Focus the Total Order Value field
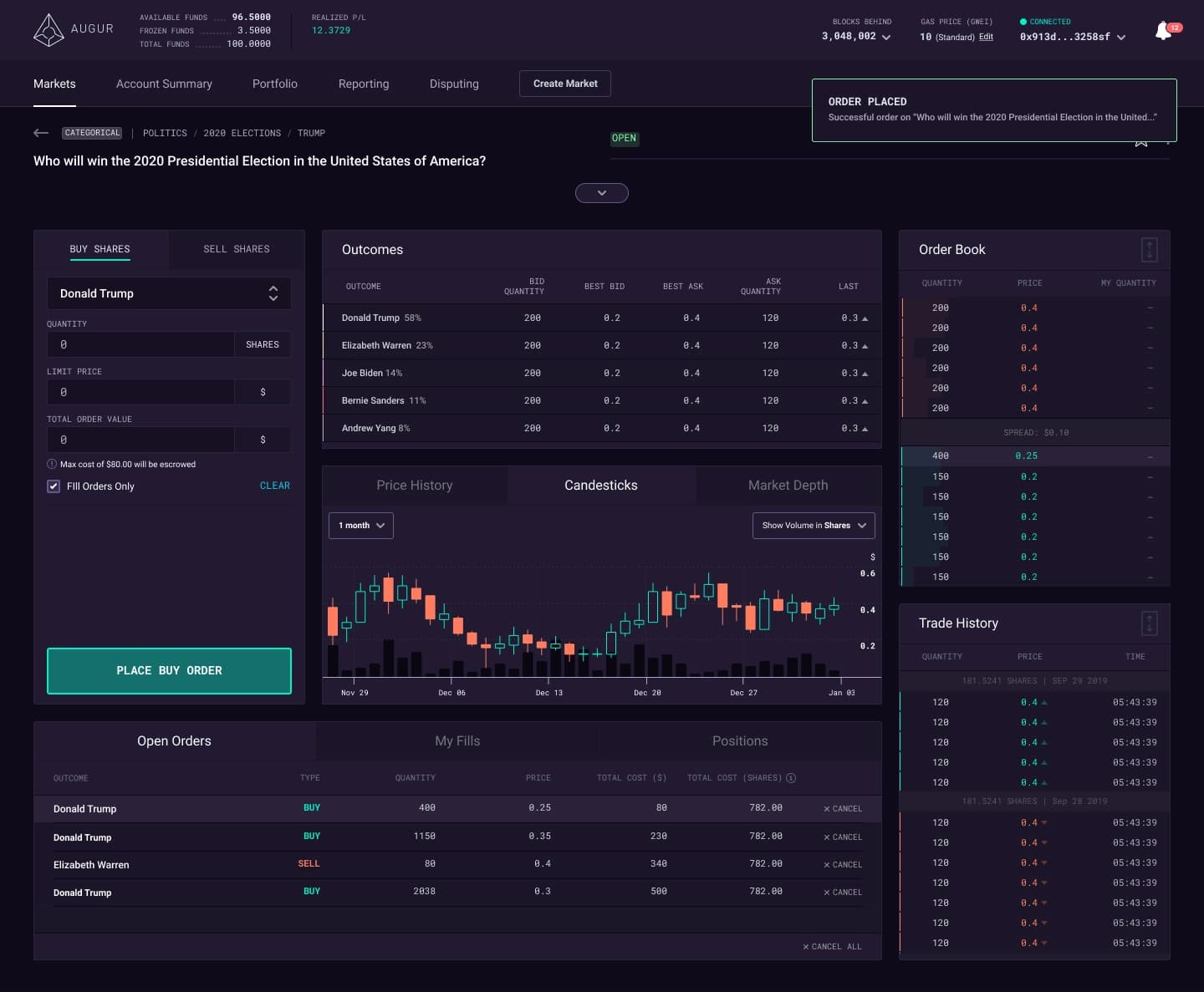 140,440
